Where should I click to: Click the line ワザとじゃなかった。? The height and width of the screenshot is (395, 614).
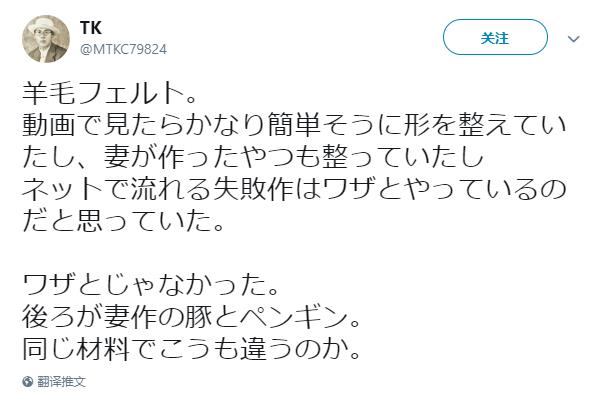(x=151, y=285)
